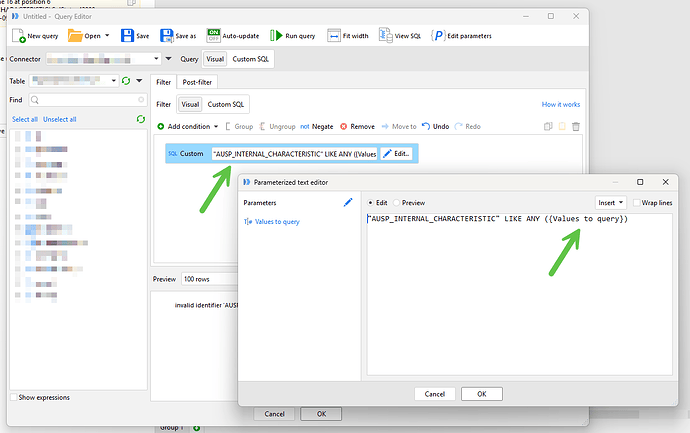
Task: Click the trash delete icon in the filter toolbar
Action: click(x=576, y=126)
